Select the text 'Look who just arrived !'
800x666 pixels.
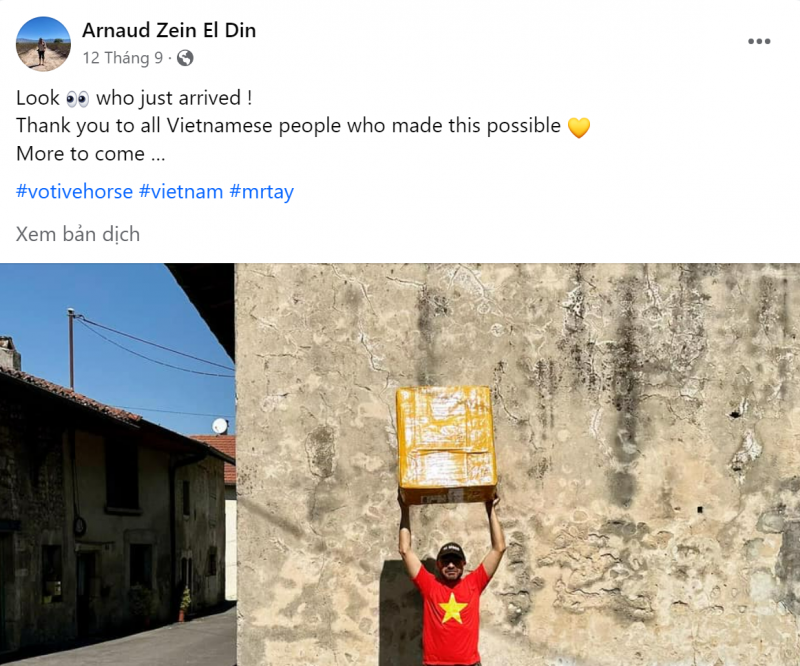coord(134,98)
